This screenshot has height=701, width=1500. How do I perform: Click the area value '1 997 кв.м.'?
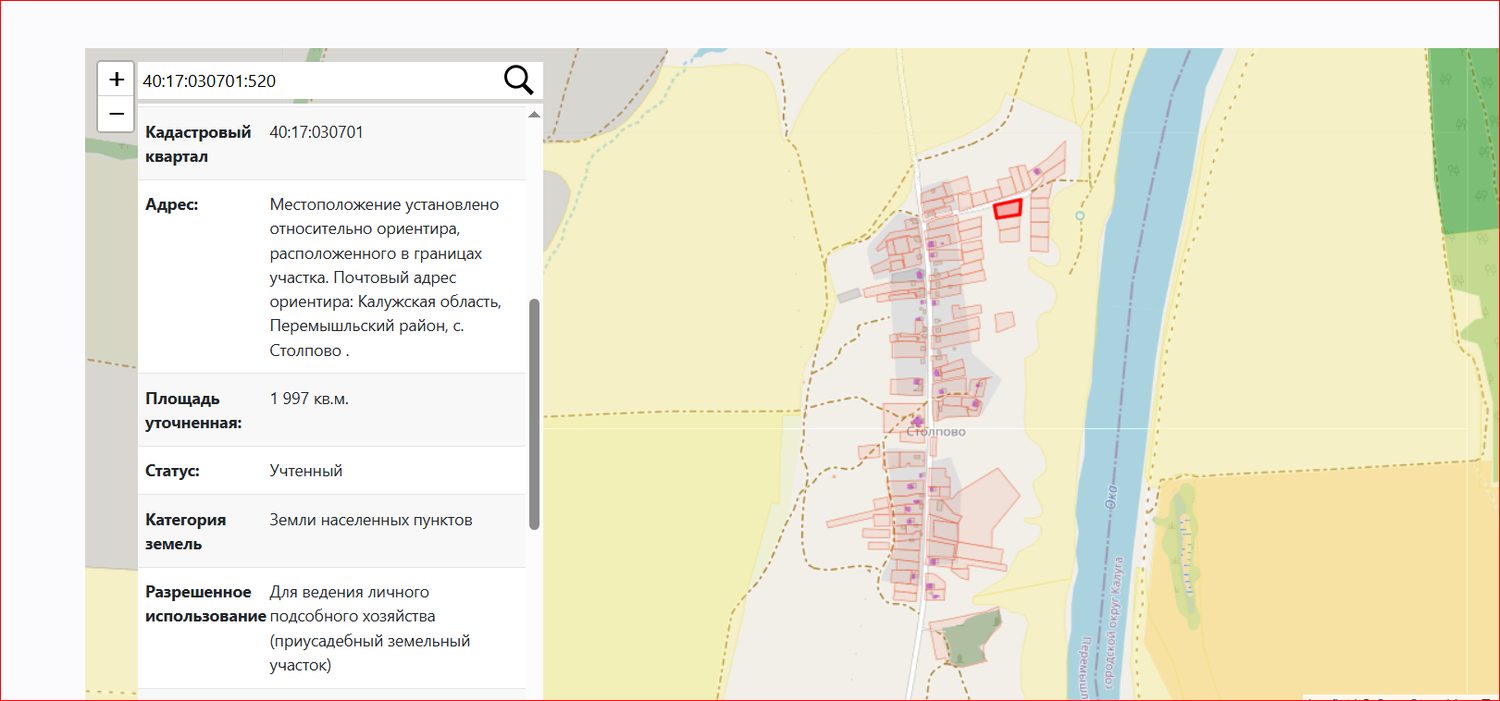309,399
